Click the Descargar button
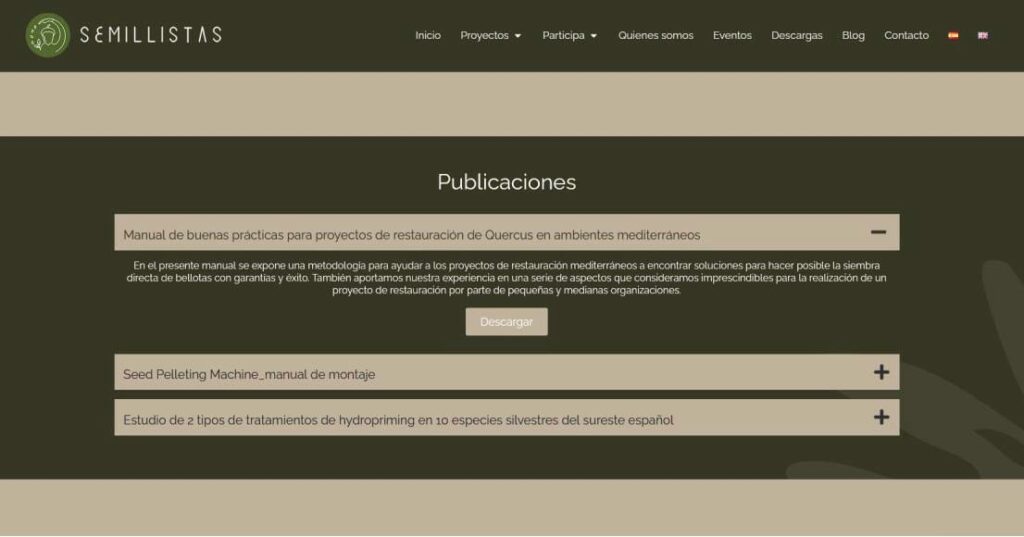1024x537 pixels. [507, 322]
